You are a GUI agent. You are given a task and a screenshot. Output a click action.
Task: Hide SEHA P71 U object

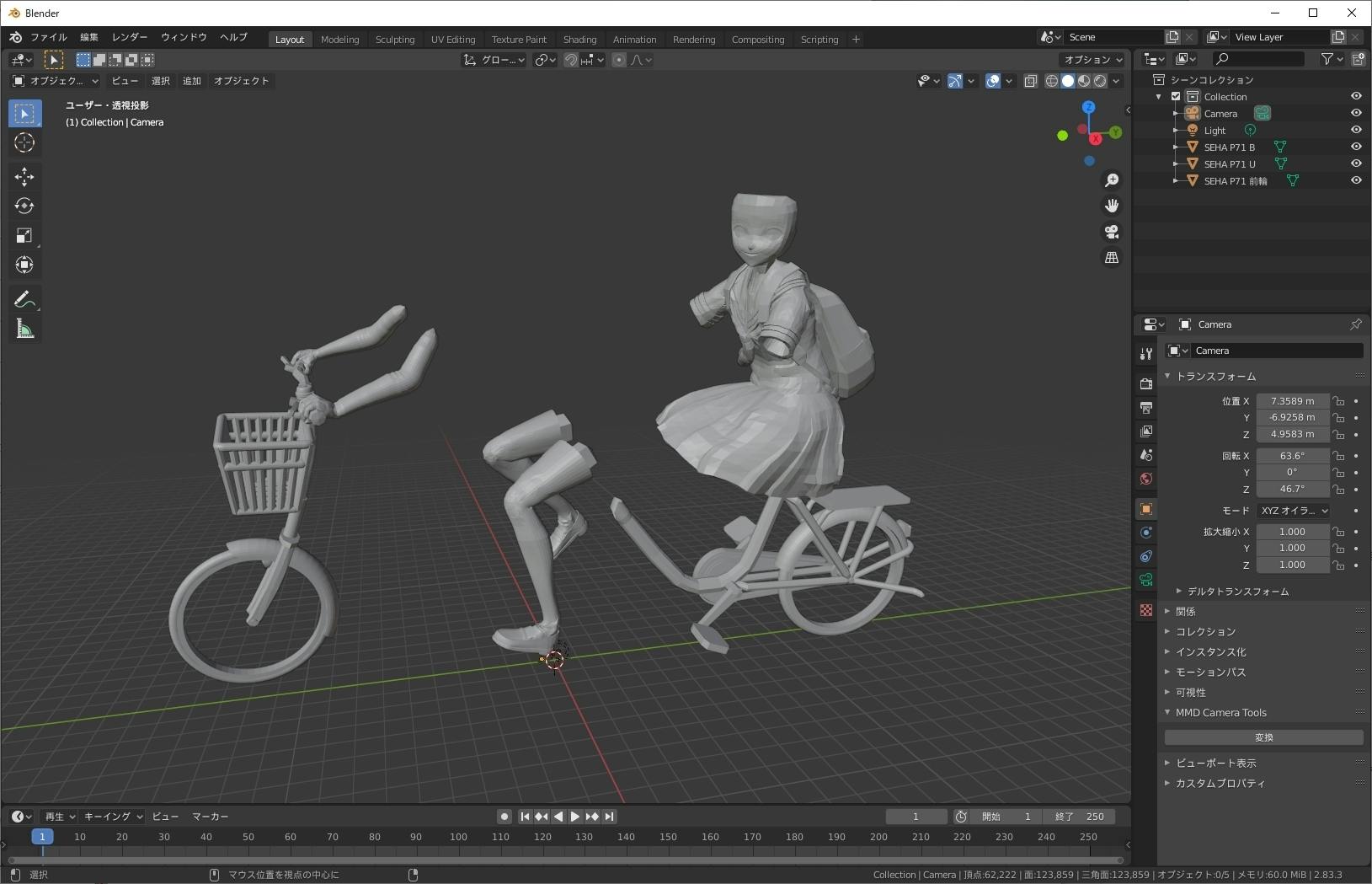1356,163
